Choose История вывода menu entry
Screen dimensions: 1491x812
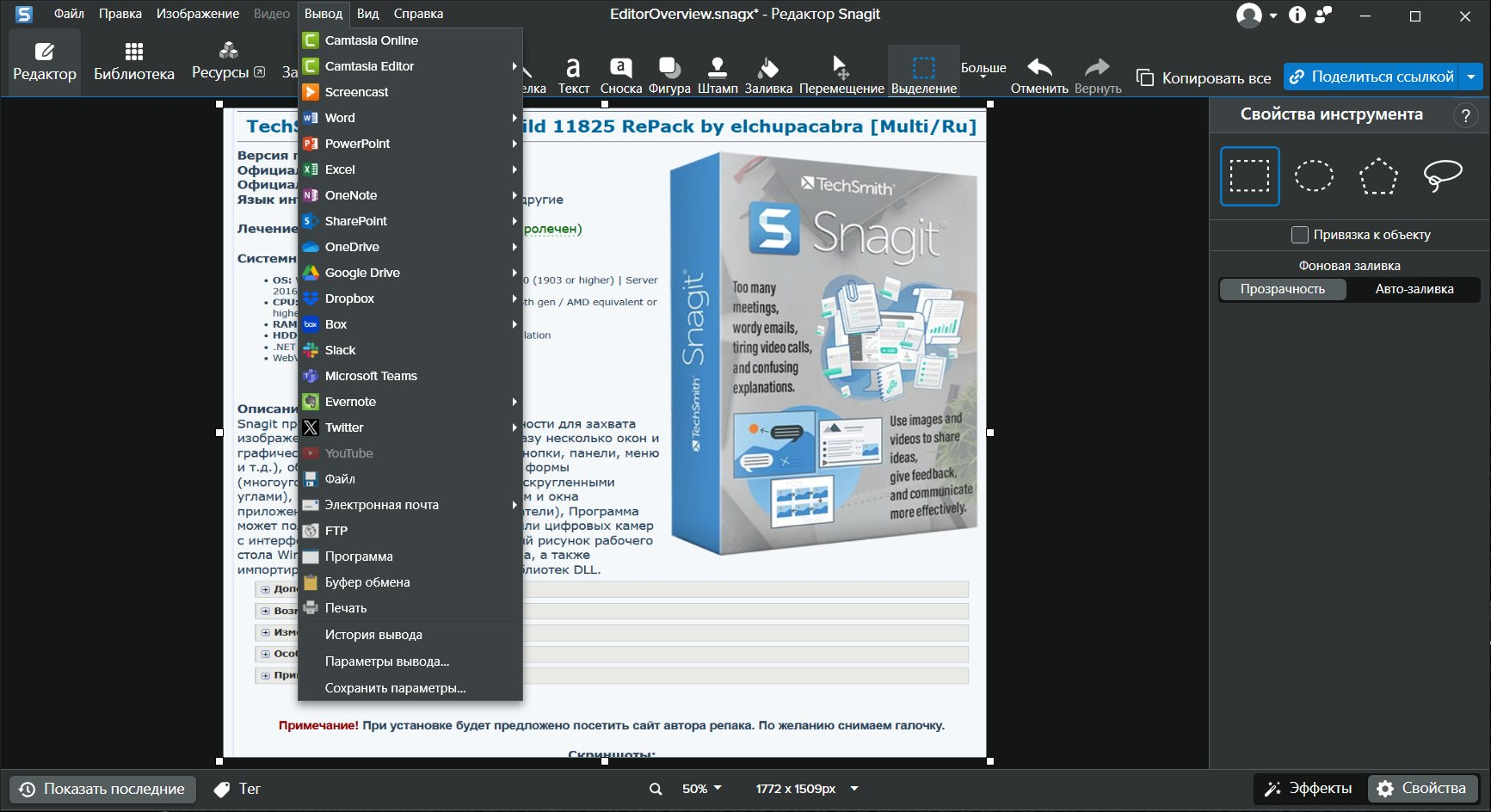click(410, 635)
